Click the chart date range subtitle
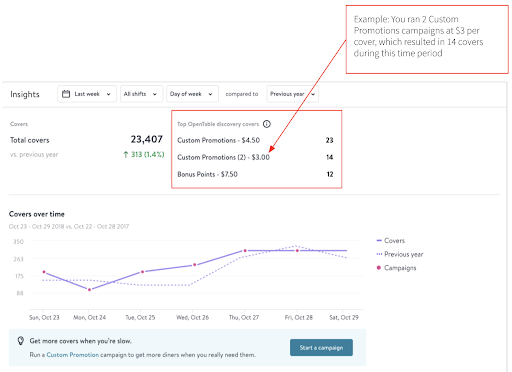 (69, 227)
